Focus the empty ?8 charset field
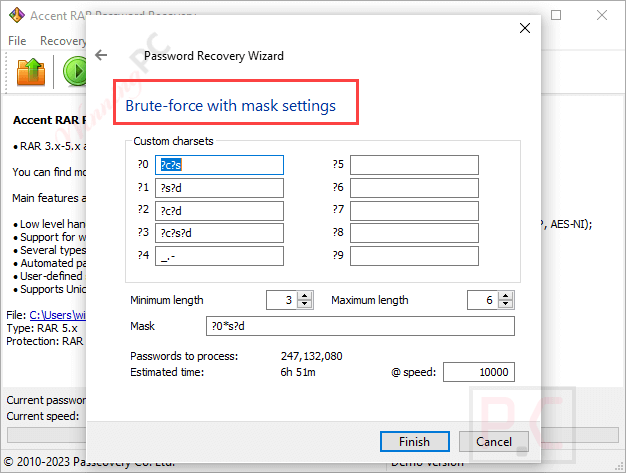 [x=414, y=233]
